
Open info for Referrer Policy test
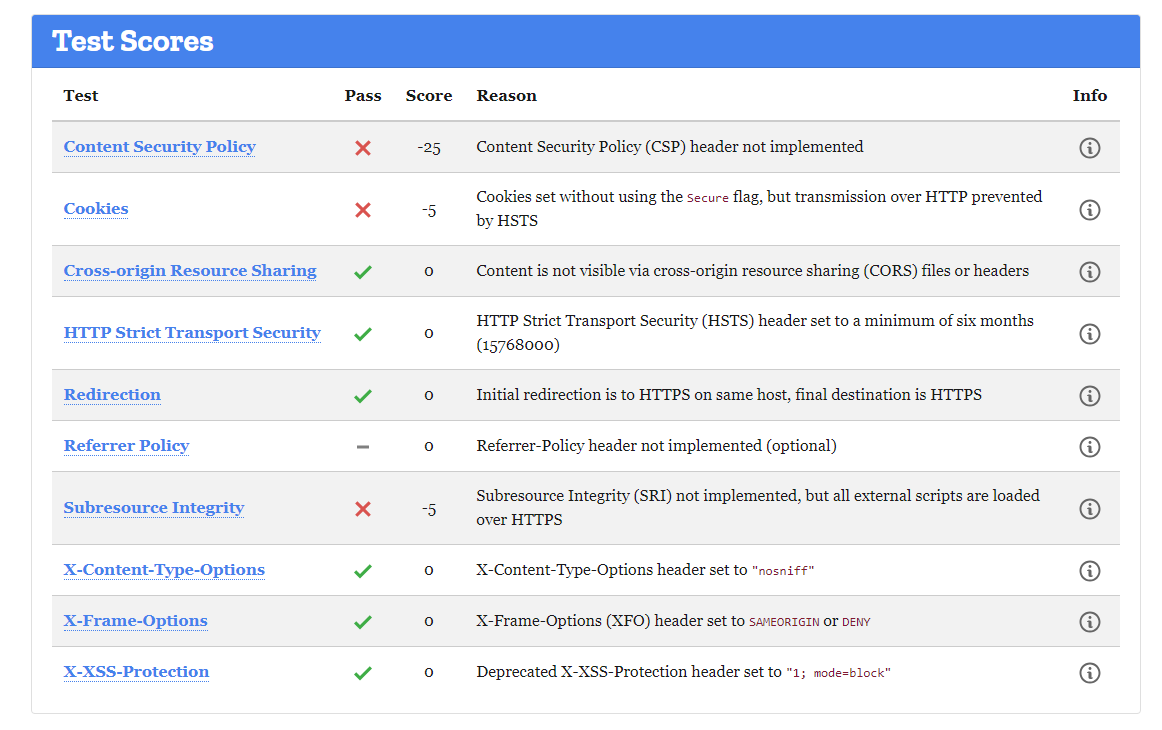(x=1090, y=447)
